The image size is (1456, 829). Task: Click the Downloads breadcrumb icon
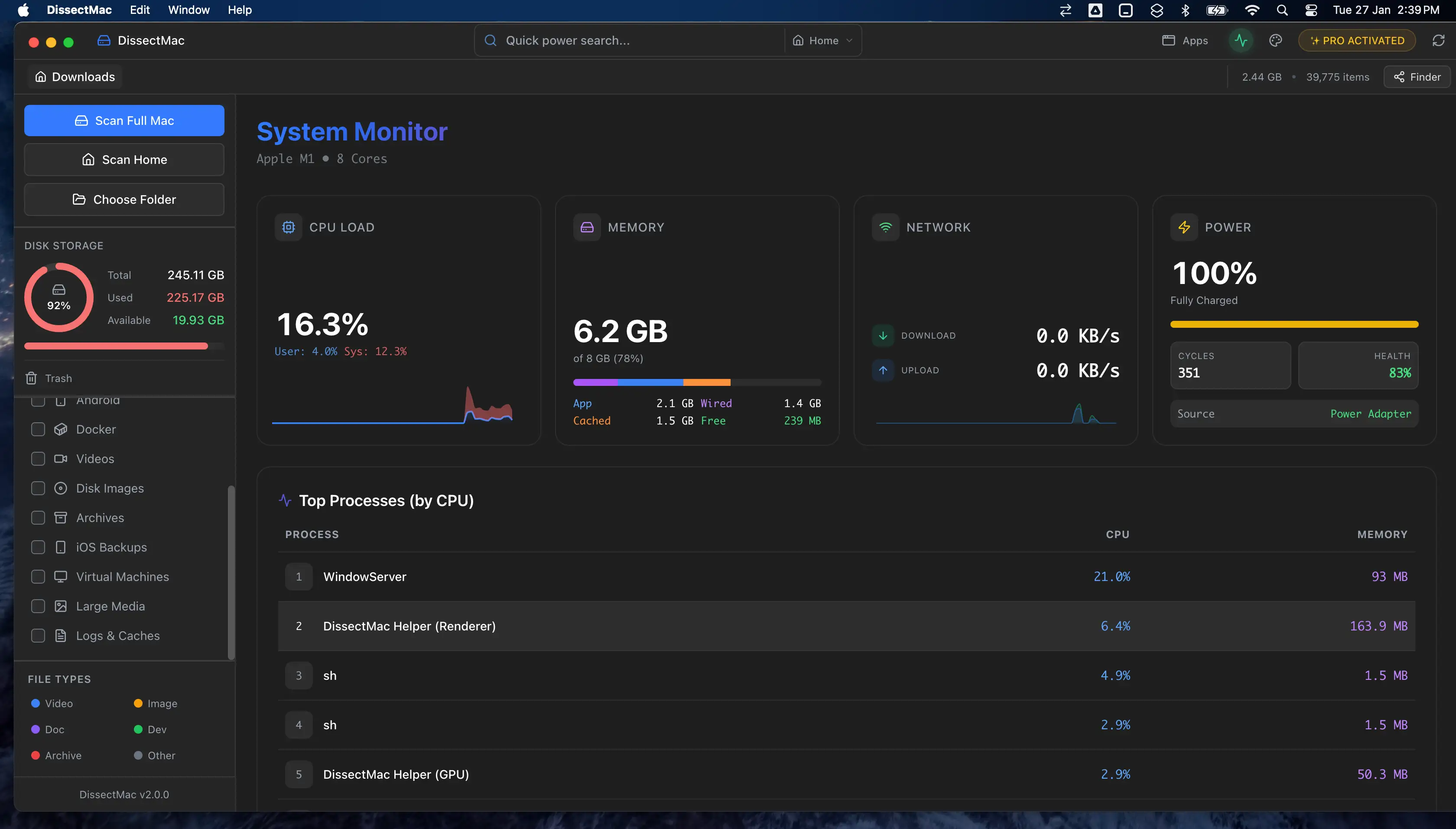click(40, 76)
